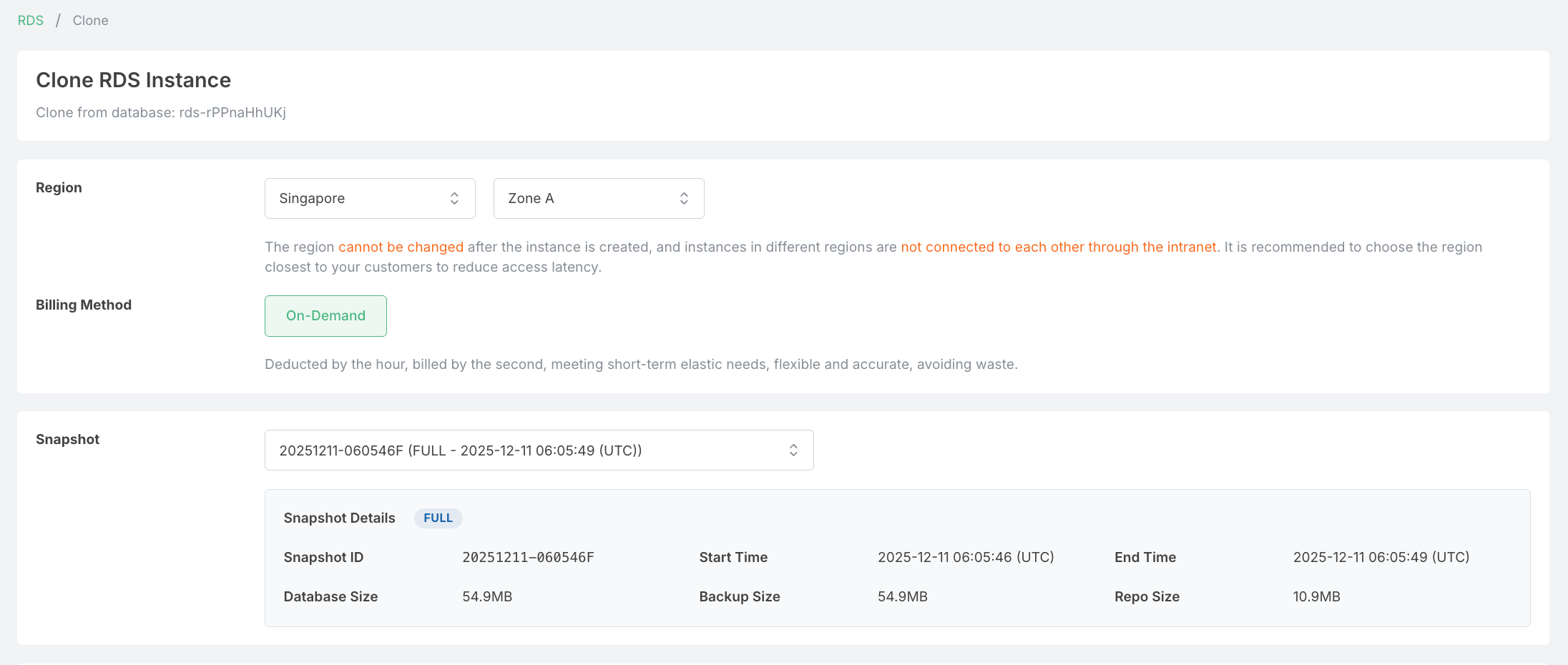The image size is (1568, 665).
Task: Click the Repo Size value 10.9MB
Action: 1316,597
